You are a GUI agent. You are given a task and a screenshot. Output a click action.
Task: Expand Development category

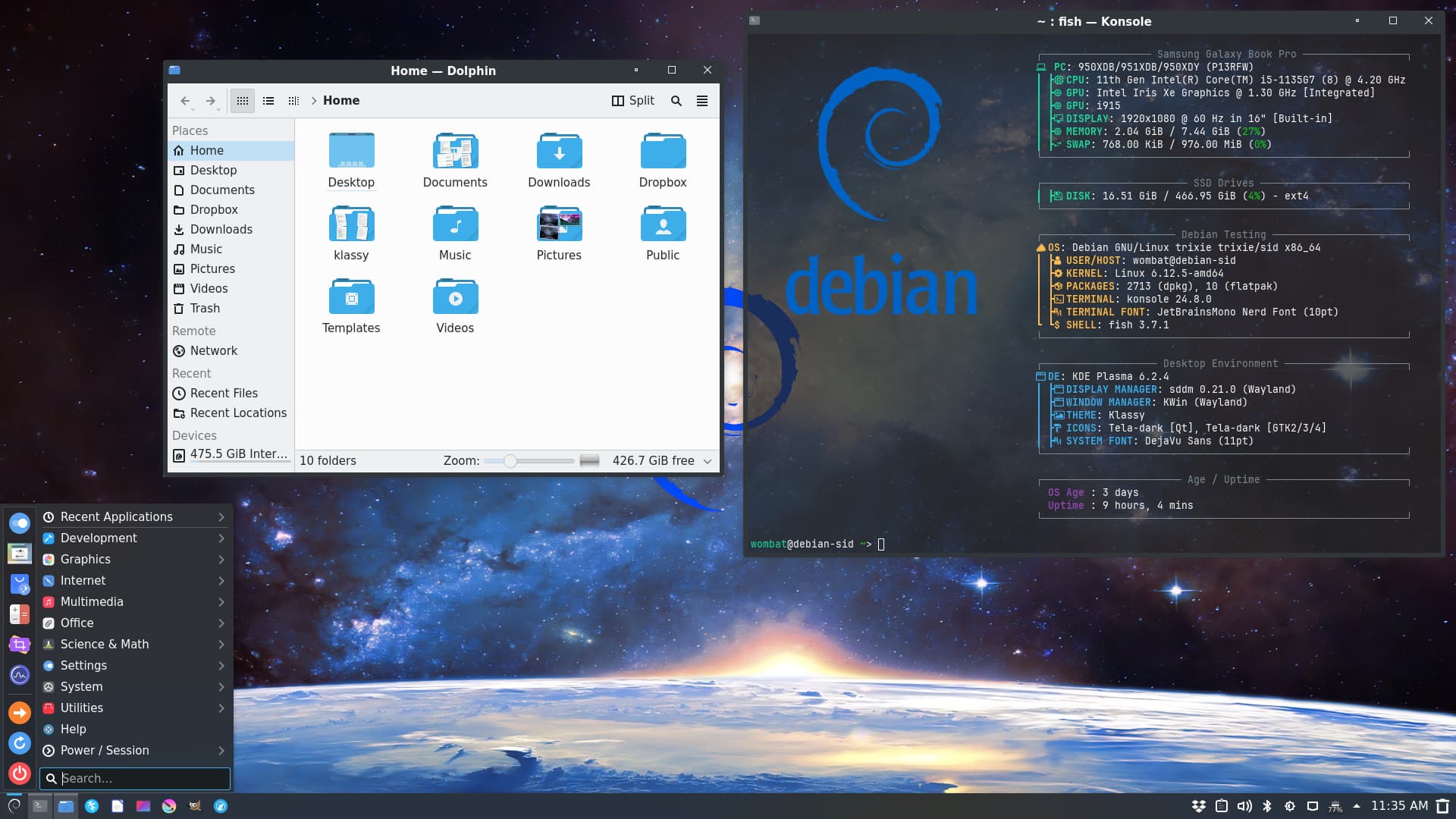(134, 538)
